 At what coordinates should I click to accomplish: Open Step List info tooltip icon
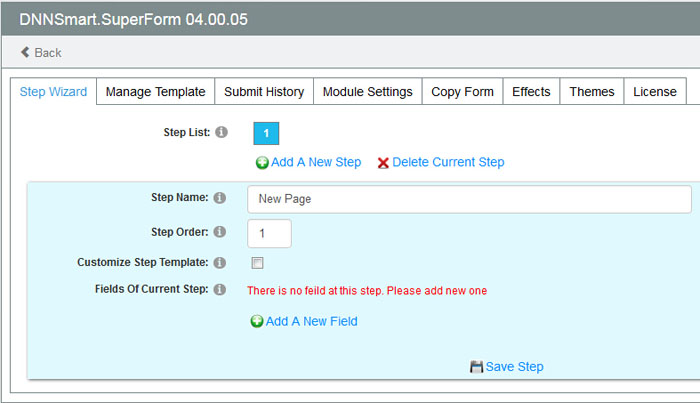click(221, 132)
